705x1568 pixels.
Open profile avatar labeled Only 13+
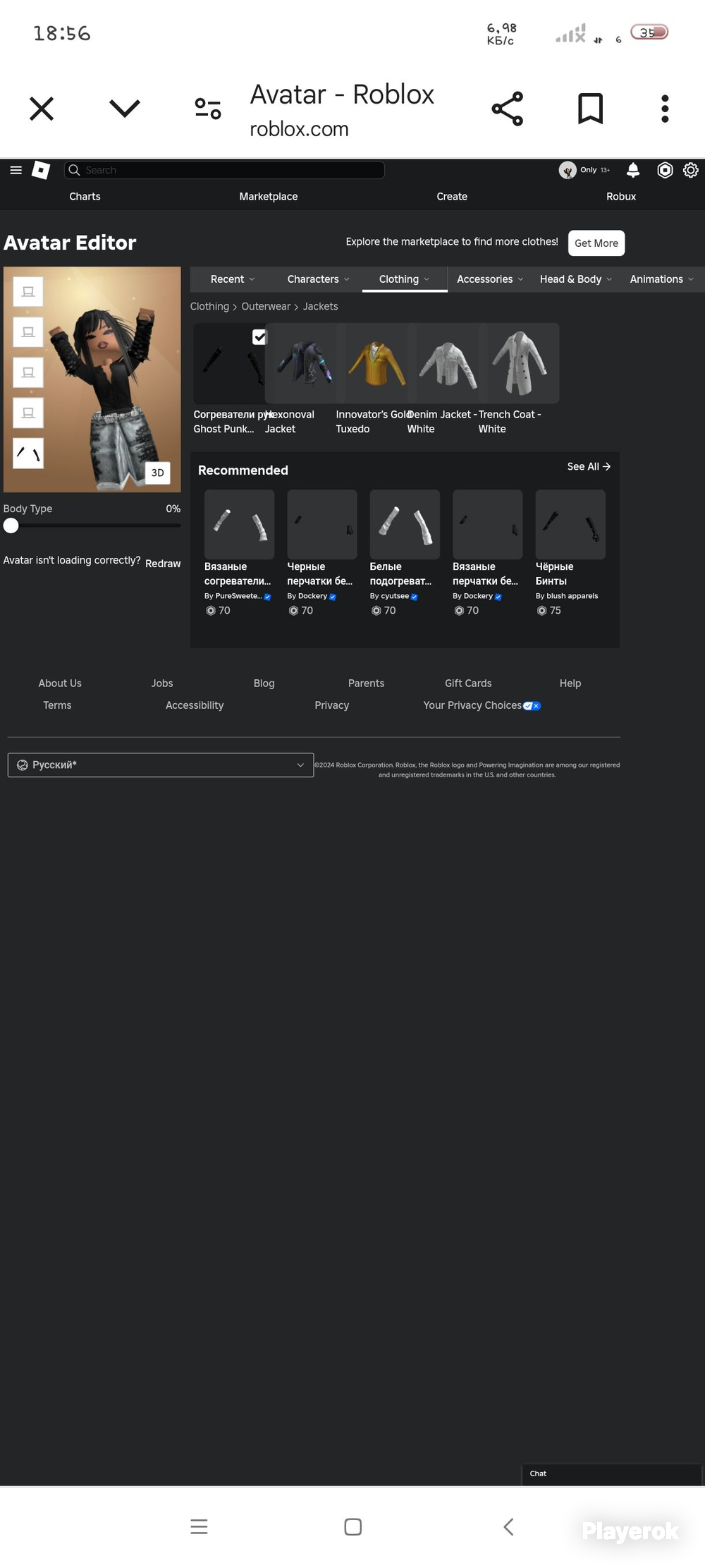[584, 170]
